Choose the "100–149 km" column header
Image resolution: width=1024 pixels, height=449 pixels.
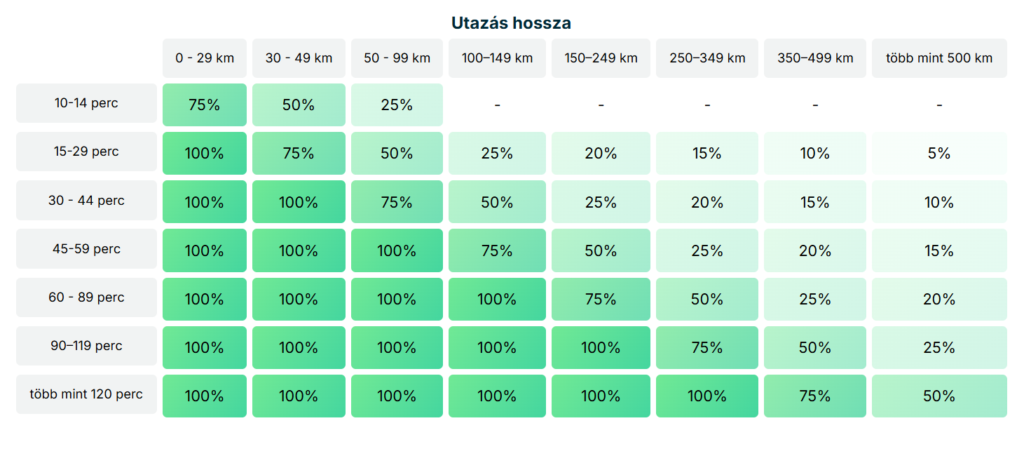(497, 58)
